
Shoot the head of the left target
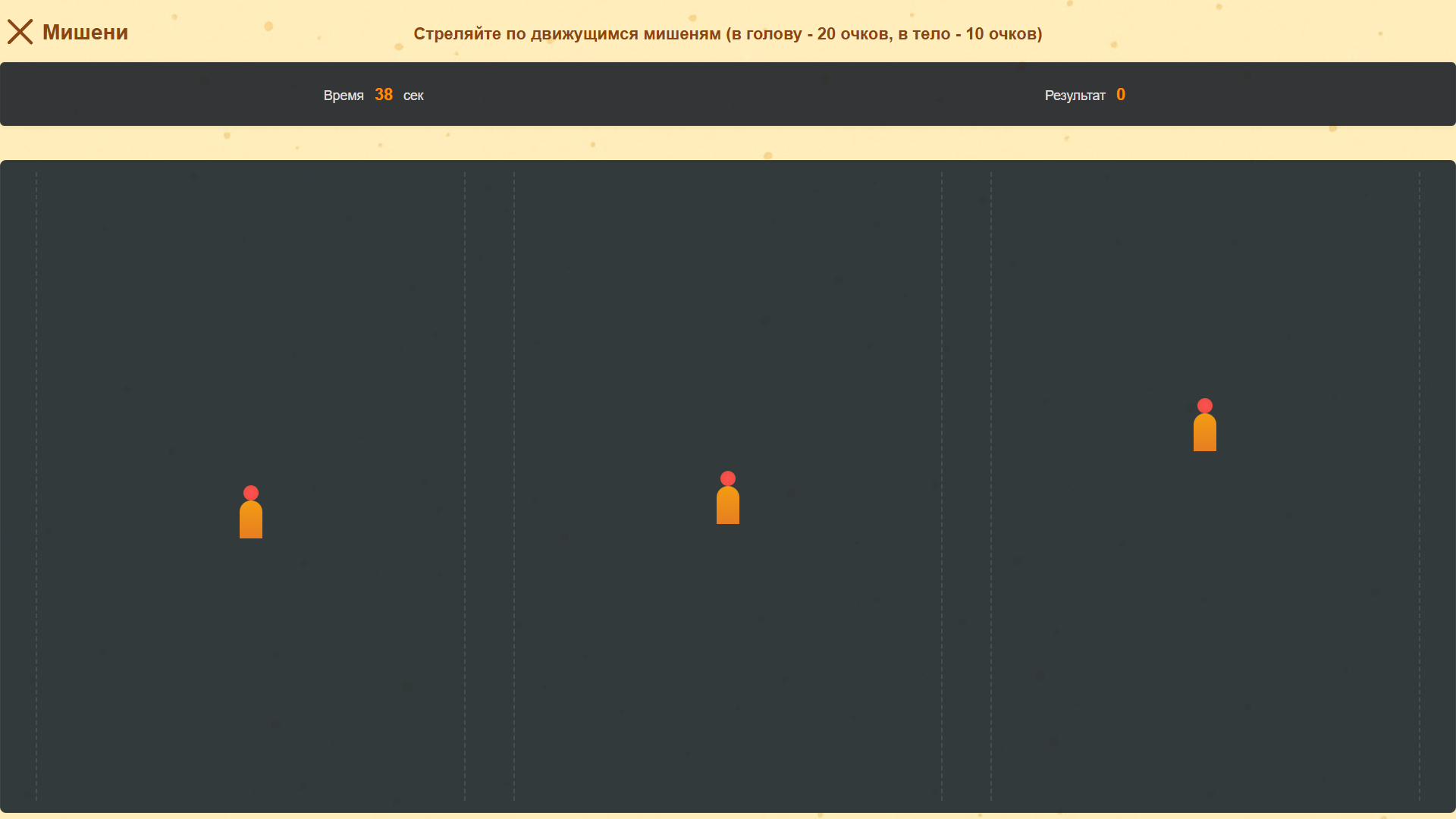click(x=252, y=491)
